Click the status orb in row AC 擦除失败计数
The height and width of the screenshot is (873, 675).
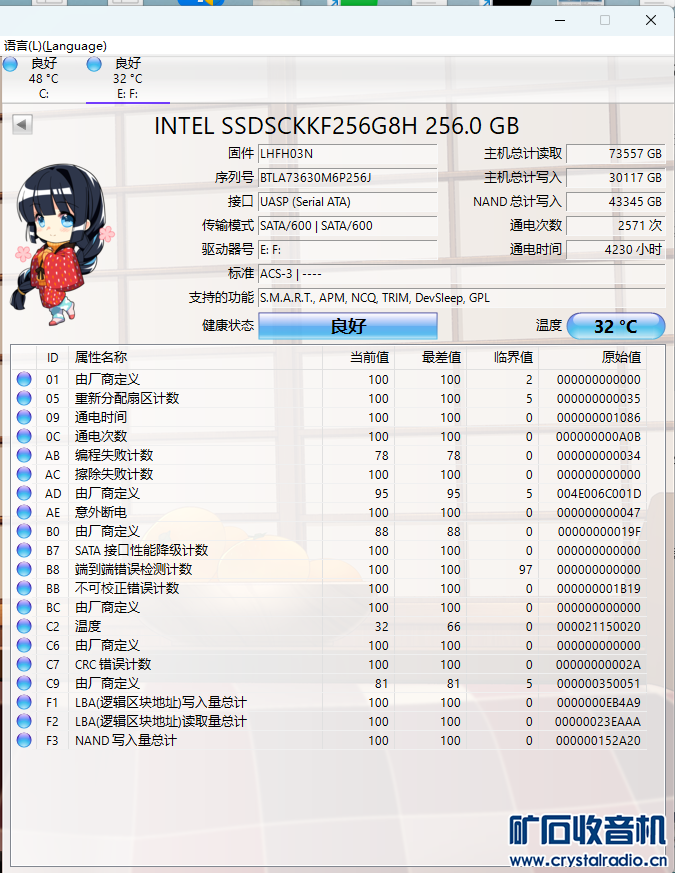pos(24,474)
